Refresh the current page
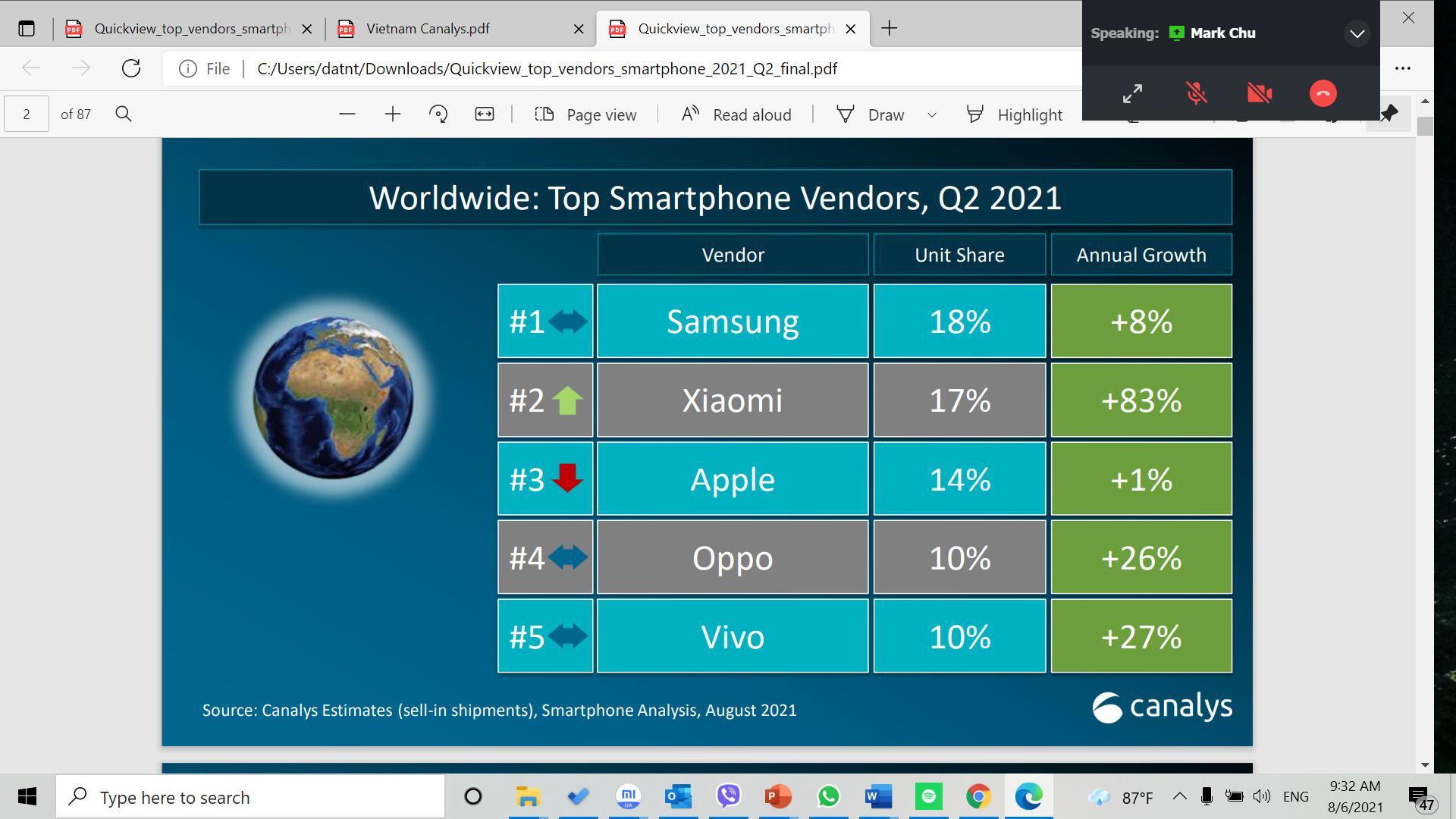1456x819 pixels. click(131, 68)
